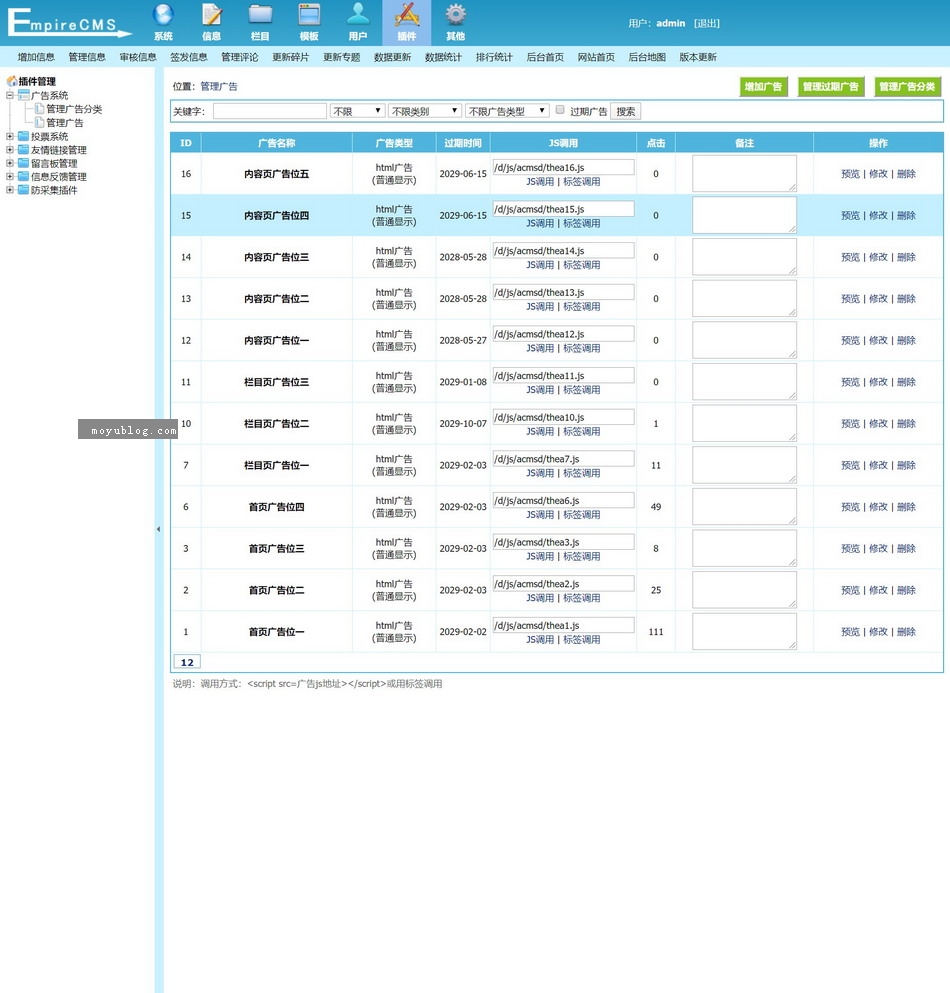
Task: Click the 管理过期广告 button
Action: coord(830,87)
